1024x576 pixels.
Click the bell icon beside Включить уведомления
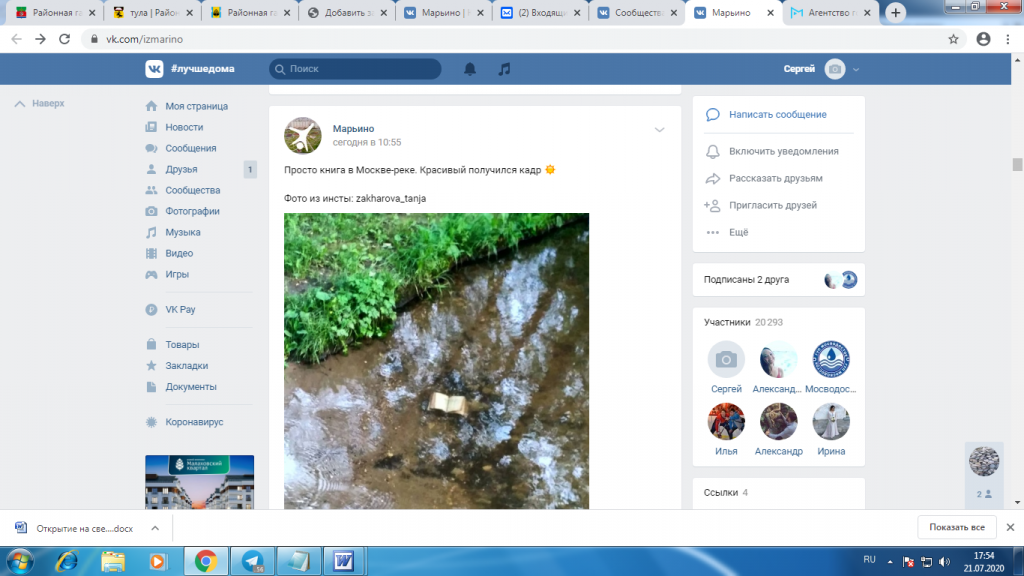(712, 152)
